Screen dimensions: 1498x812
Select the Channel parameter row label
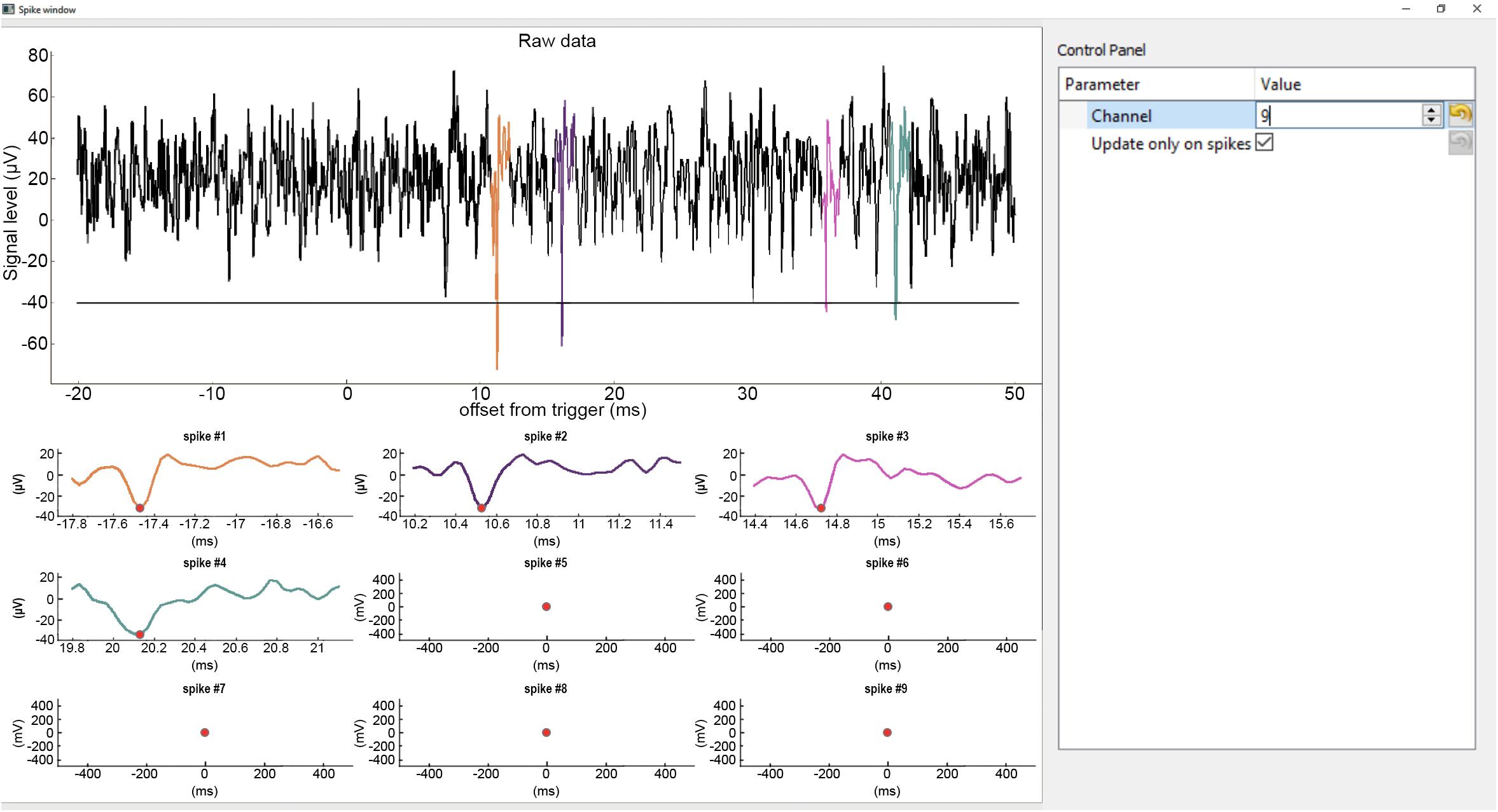pos(1121,116)
